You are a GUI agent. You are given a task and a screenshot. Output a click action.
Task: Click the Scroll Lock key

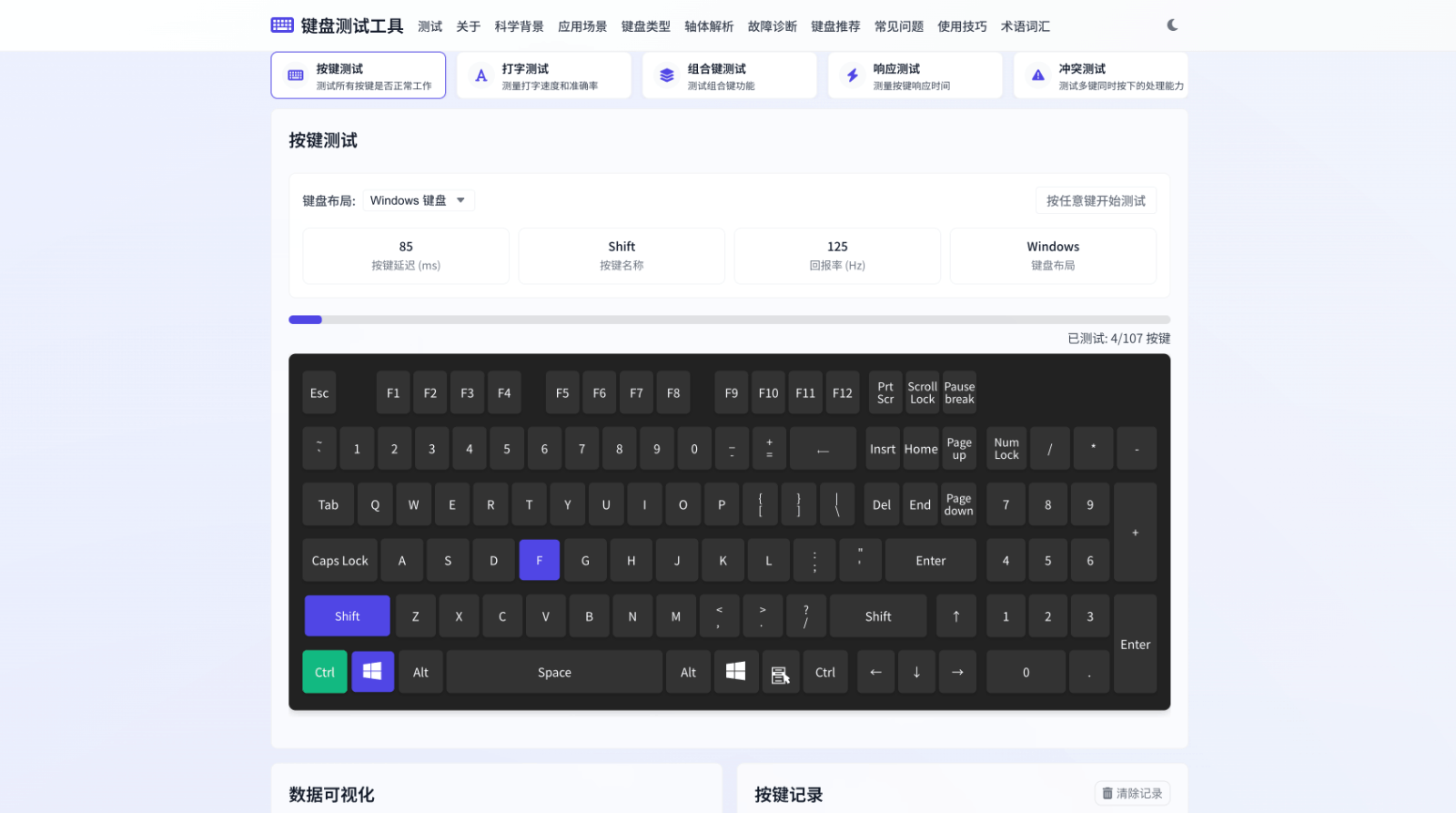click(x=922, y=392)
